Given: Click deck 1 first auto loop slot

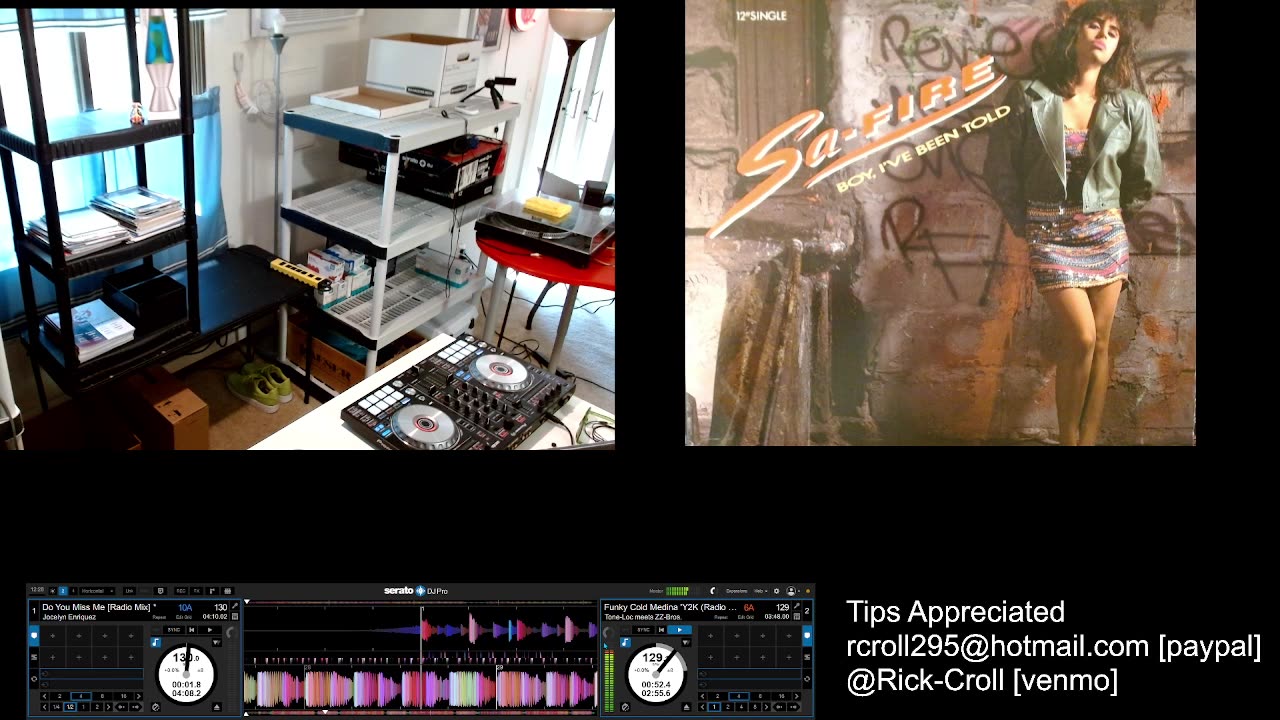Looking at the screenshot, I should (x=91, y=674).
